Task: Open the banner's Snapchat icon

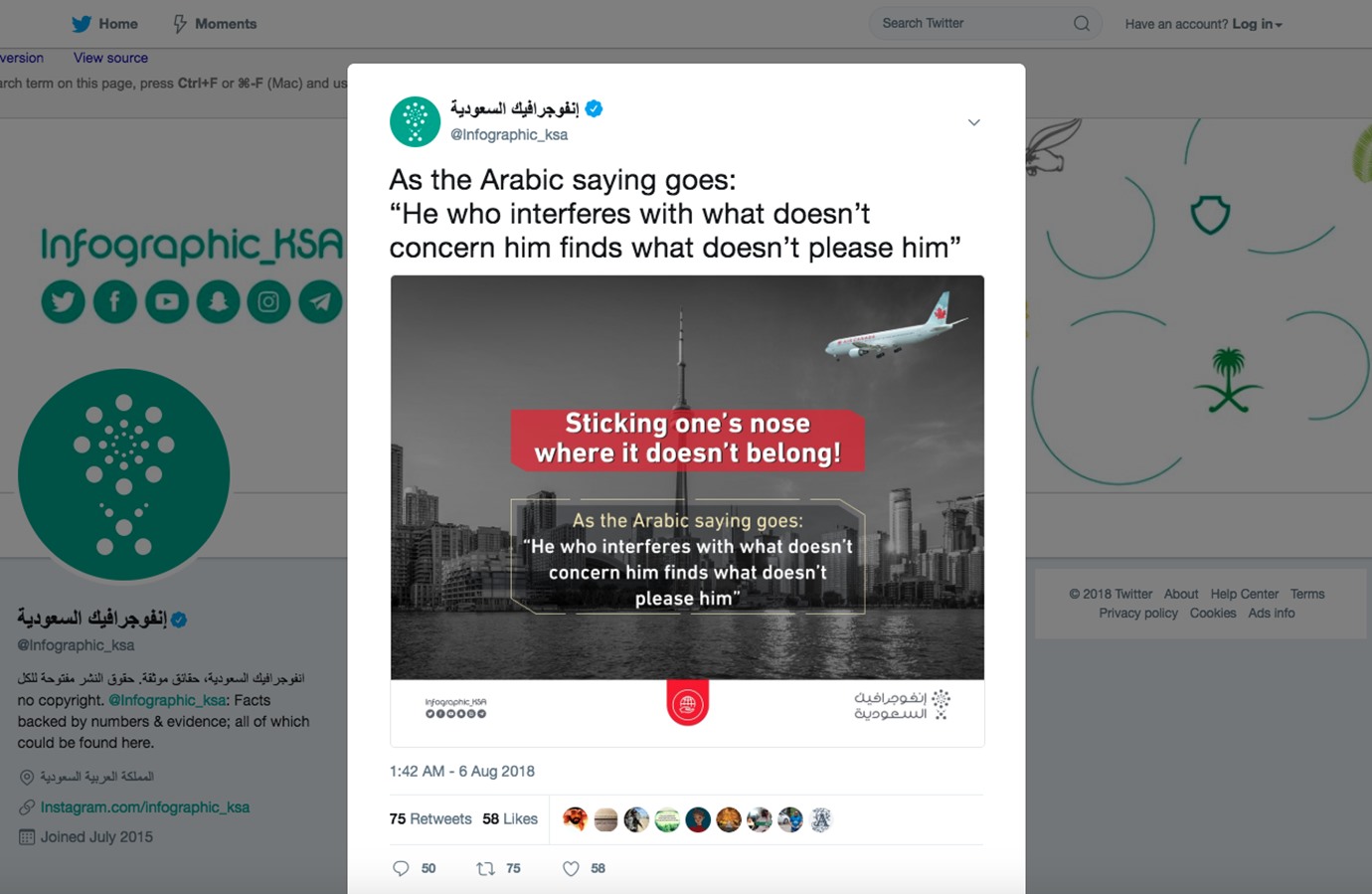Action: 218,301
